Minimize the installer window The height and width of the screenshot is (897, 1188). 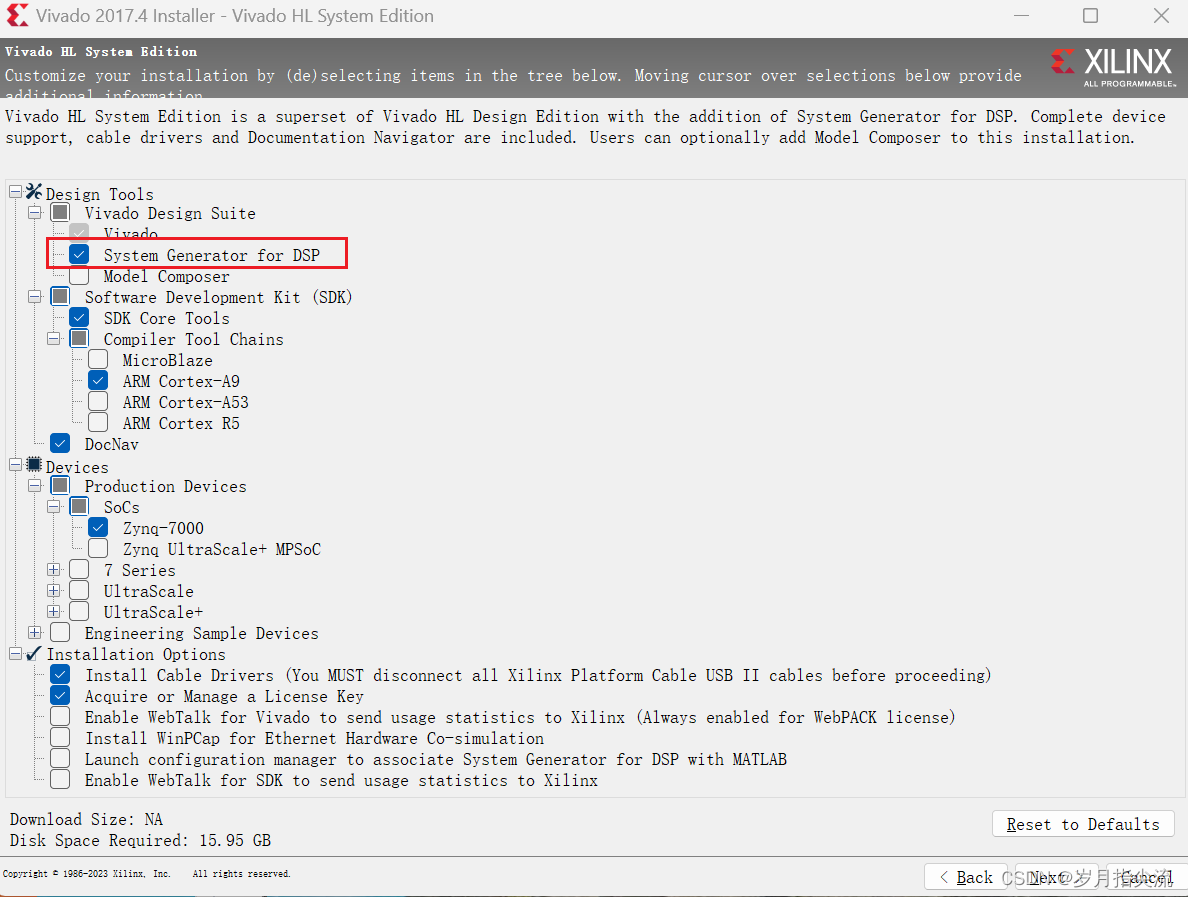coord(1021,16)
